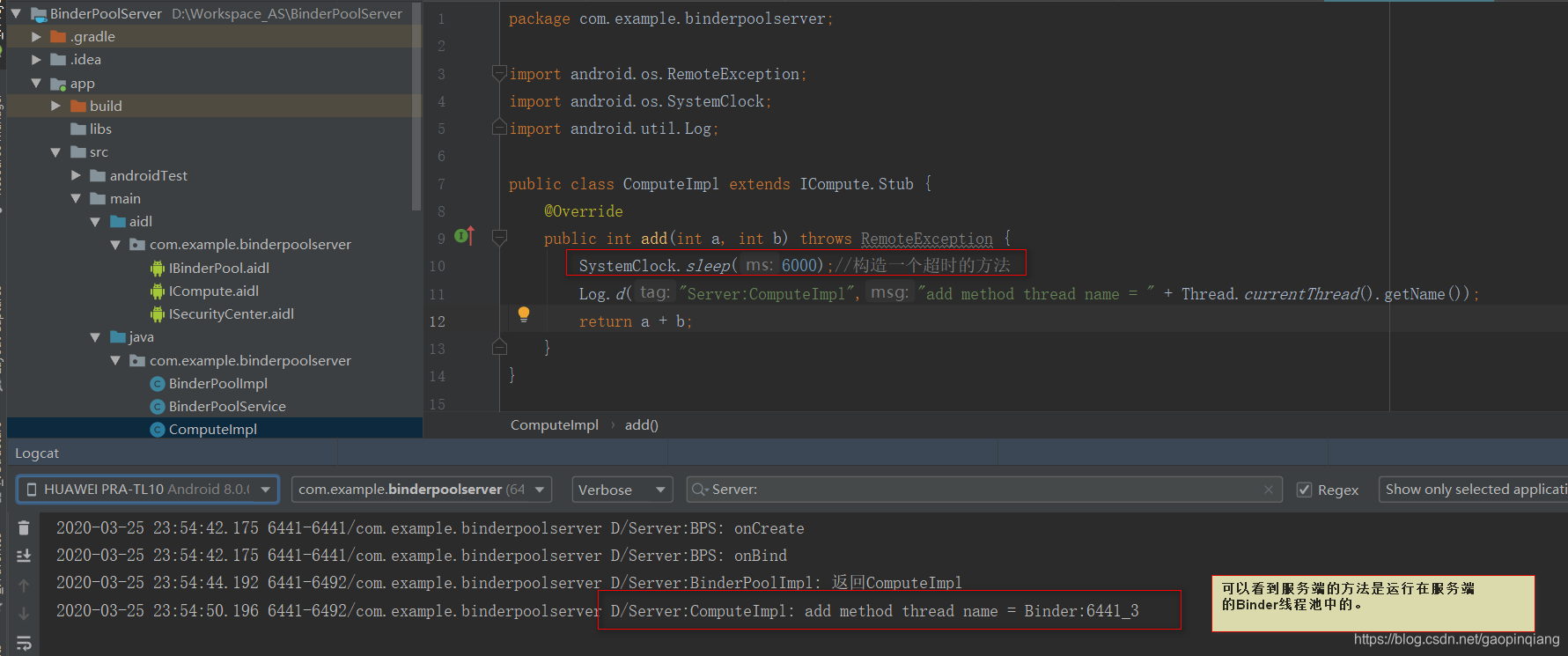Click the override gutter icon on line 9
The height and width of the screenshot is (656, 1568).
pyautogui.click(x=464, y=236)
